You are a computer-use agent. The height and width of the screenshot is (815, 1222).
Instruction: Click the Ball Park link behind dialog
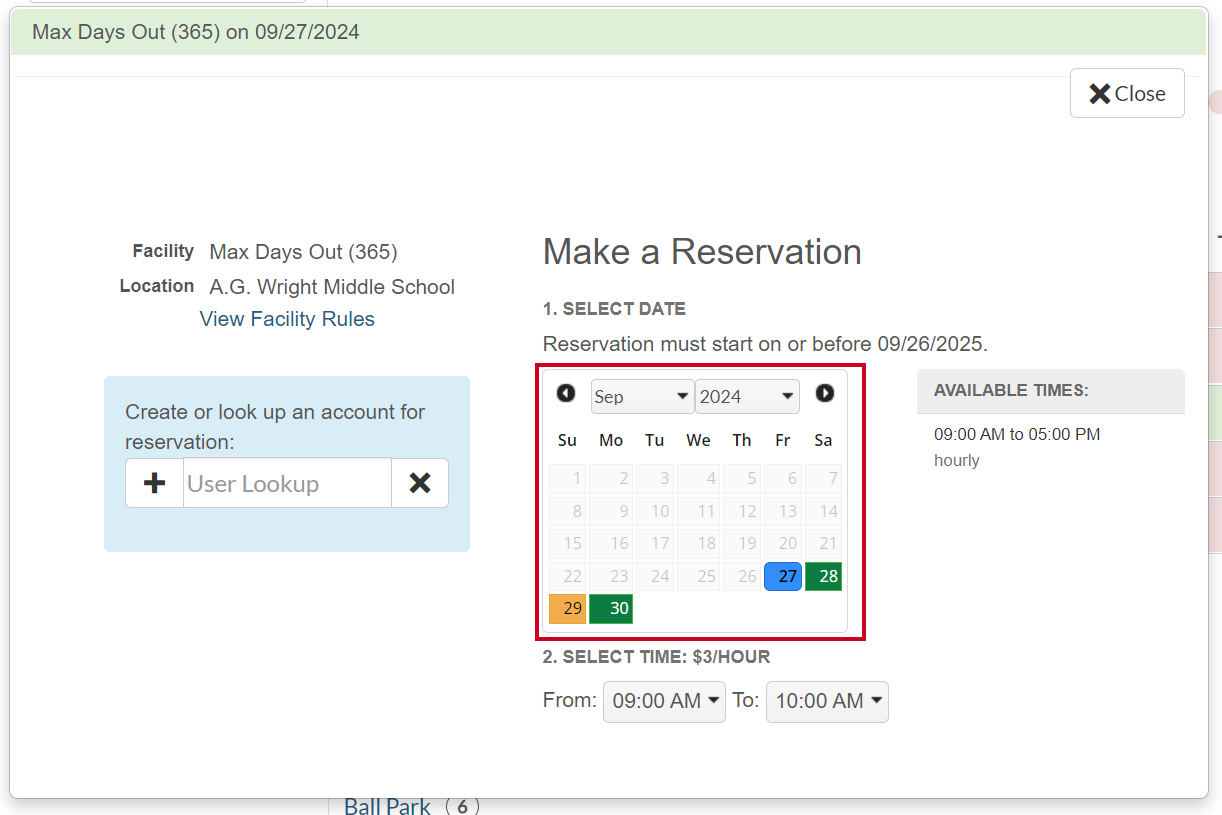coord(387,806)
